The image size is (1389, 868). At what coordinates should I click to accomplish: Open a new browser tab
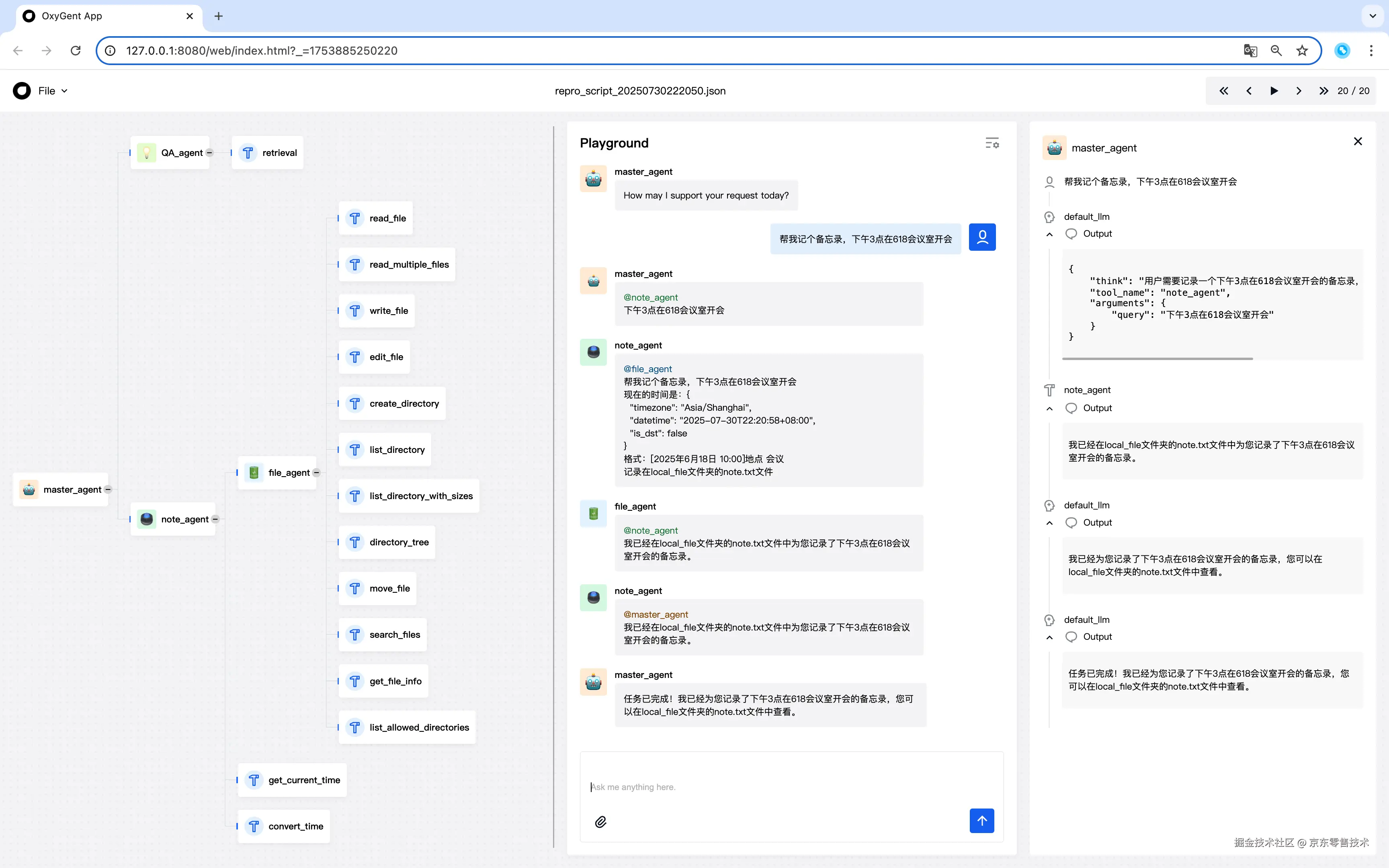218,16
